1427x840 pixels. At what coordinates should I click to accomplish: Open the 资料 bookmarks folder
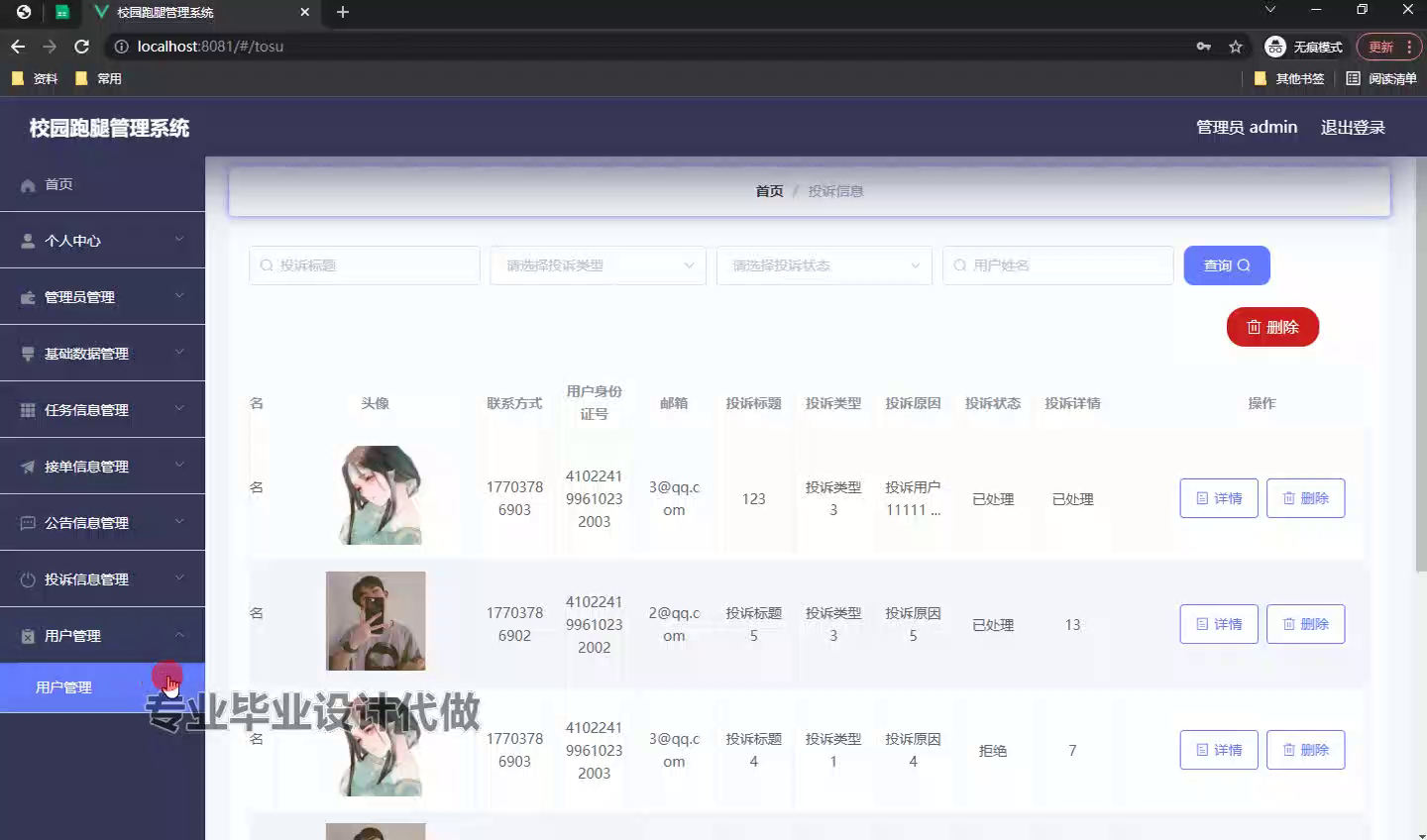point(35,78)
